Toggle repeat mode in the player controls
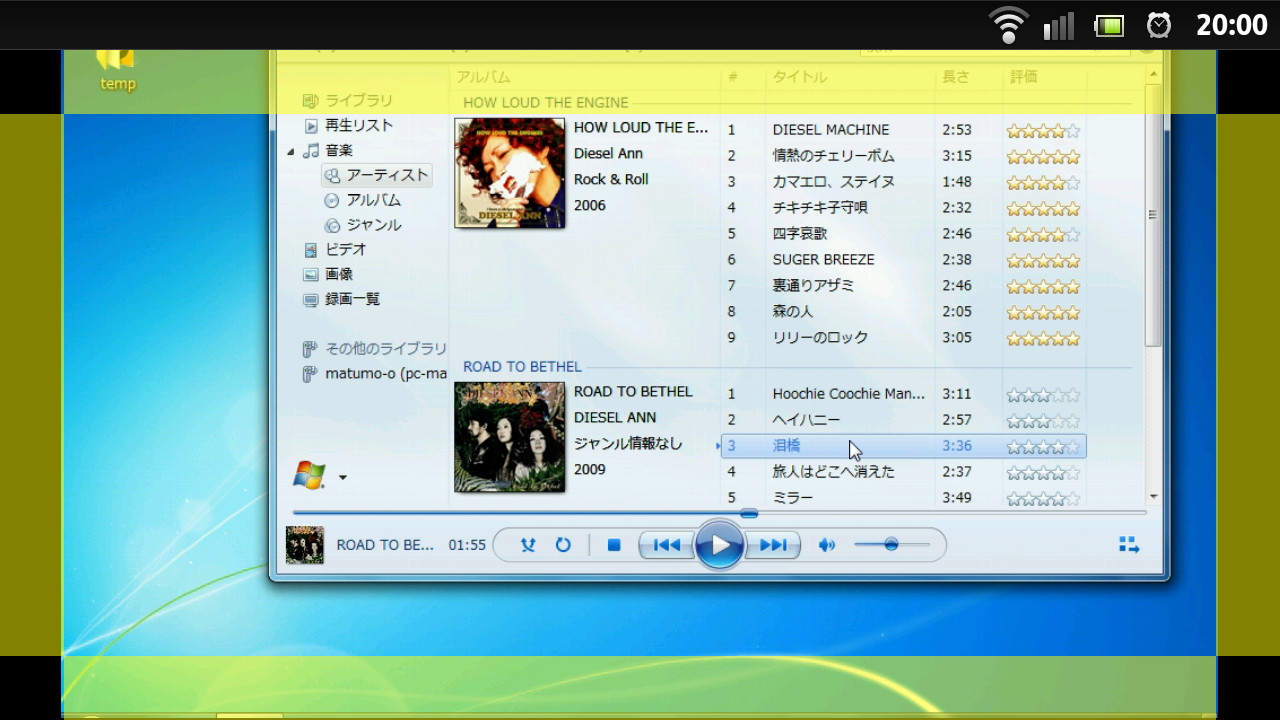The image size is (1280, 720). click(563, 545)
